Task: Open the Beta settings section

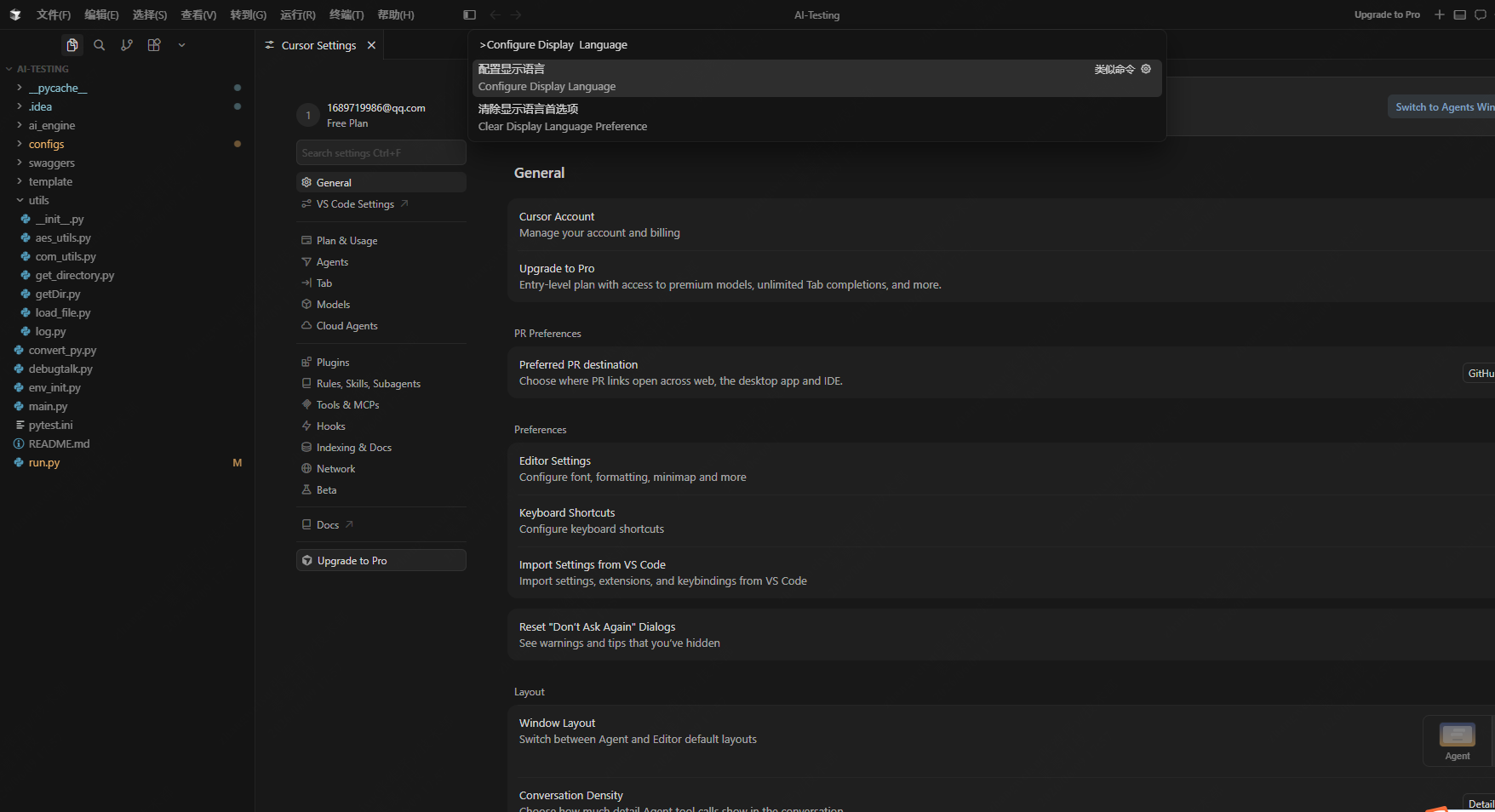Action: click(x=381, y=490)
